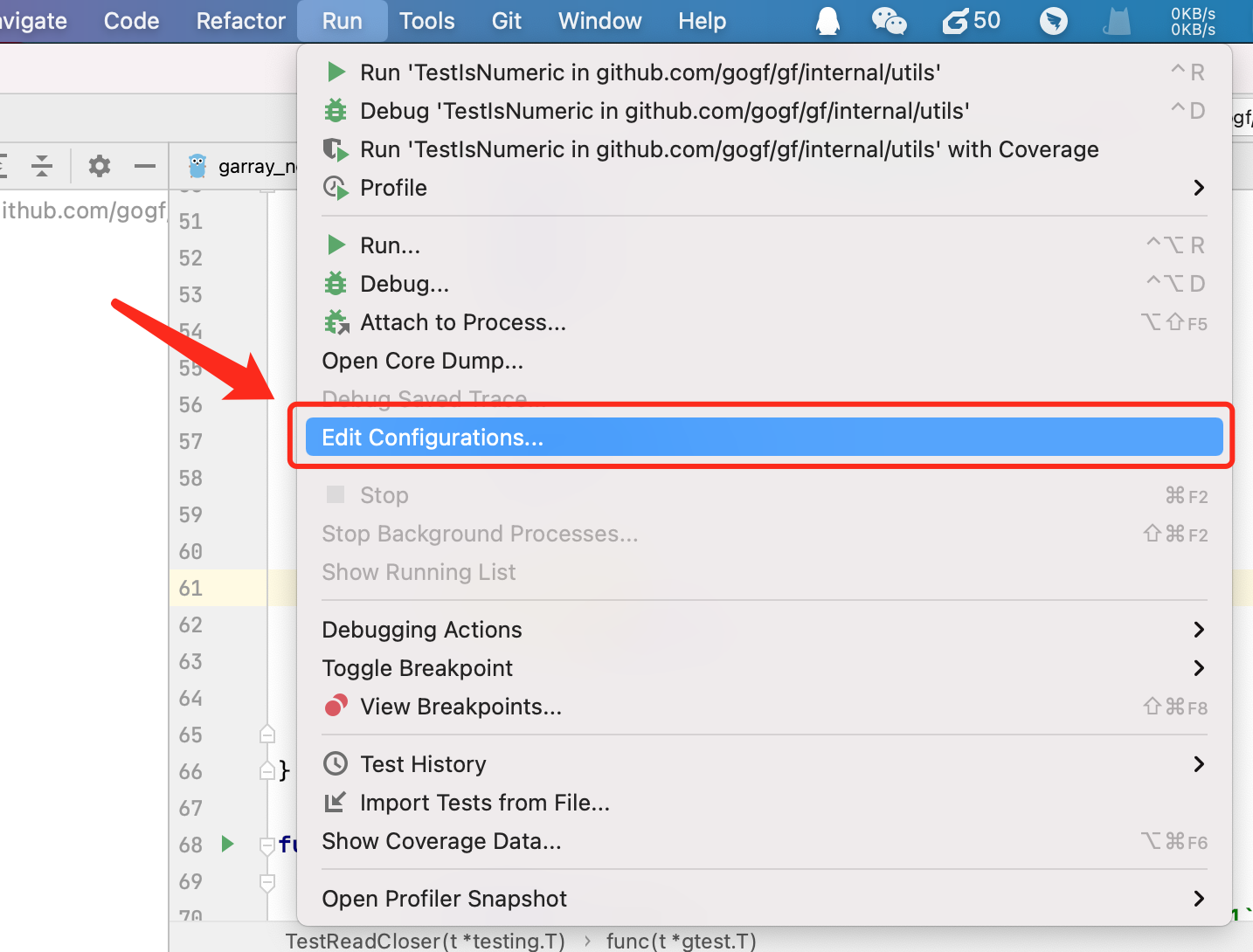Click line number 61 in the gutter
The height and width of the screenshot is (952, 1253).
(190, 588)
